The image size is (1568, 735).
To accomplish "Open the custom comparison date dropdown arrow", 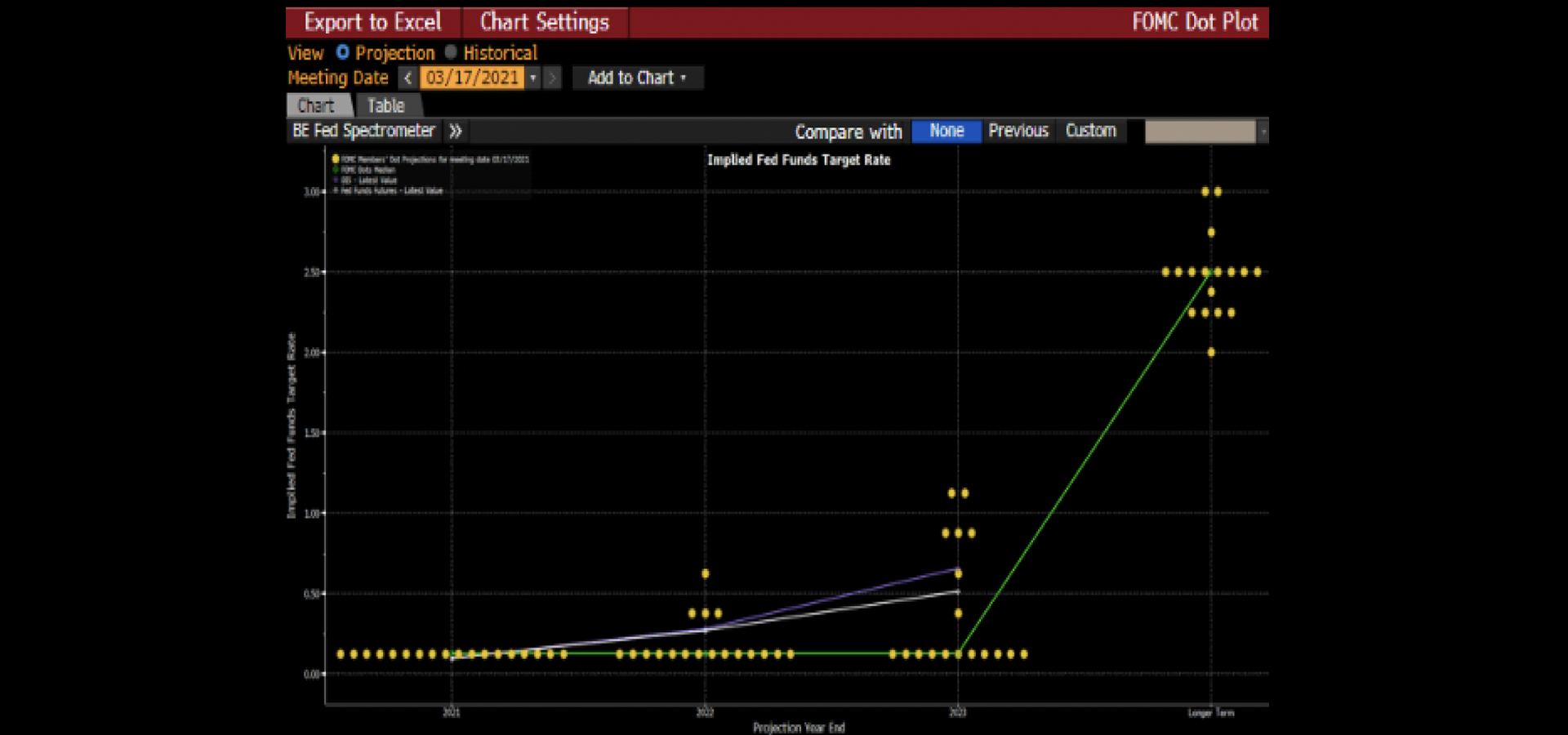I will click(1263, 131).
